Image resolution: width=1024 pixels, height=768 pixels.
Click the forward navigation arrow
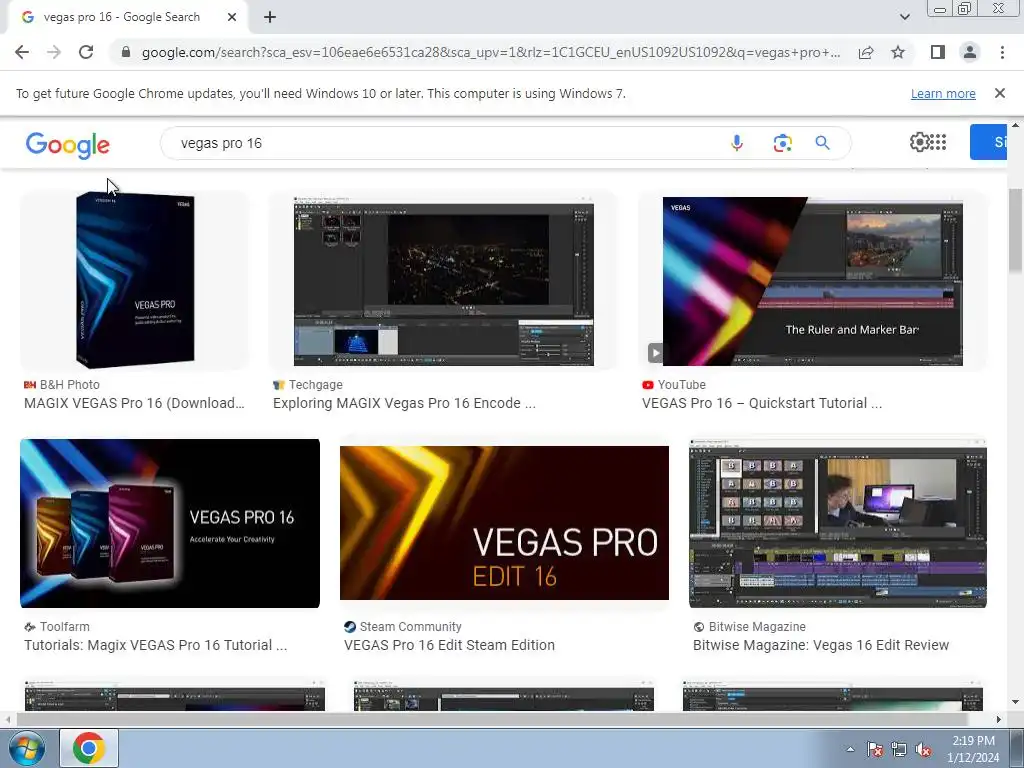[54, 52]
